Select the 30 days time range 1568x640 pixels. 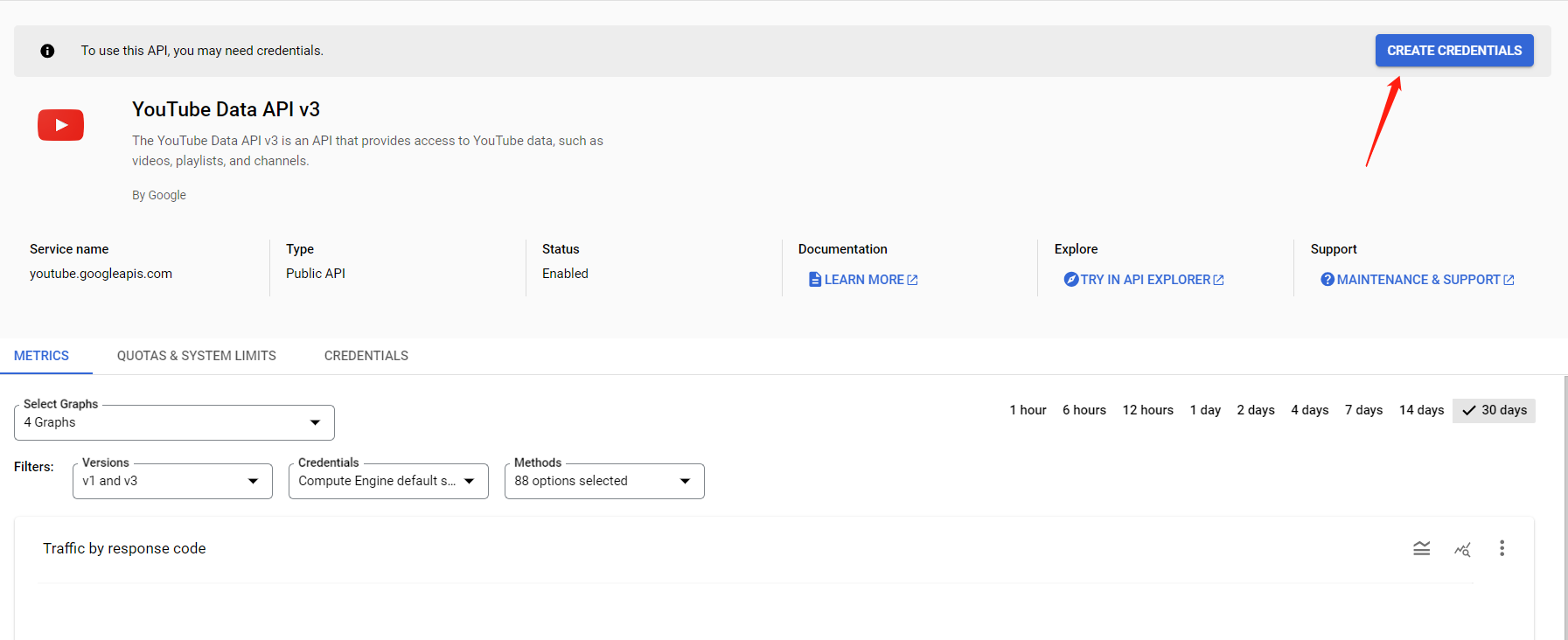pyautogui.click(x=1494, y=410)
